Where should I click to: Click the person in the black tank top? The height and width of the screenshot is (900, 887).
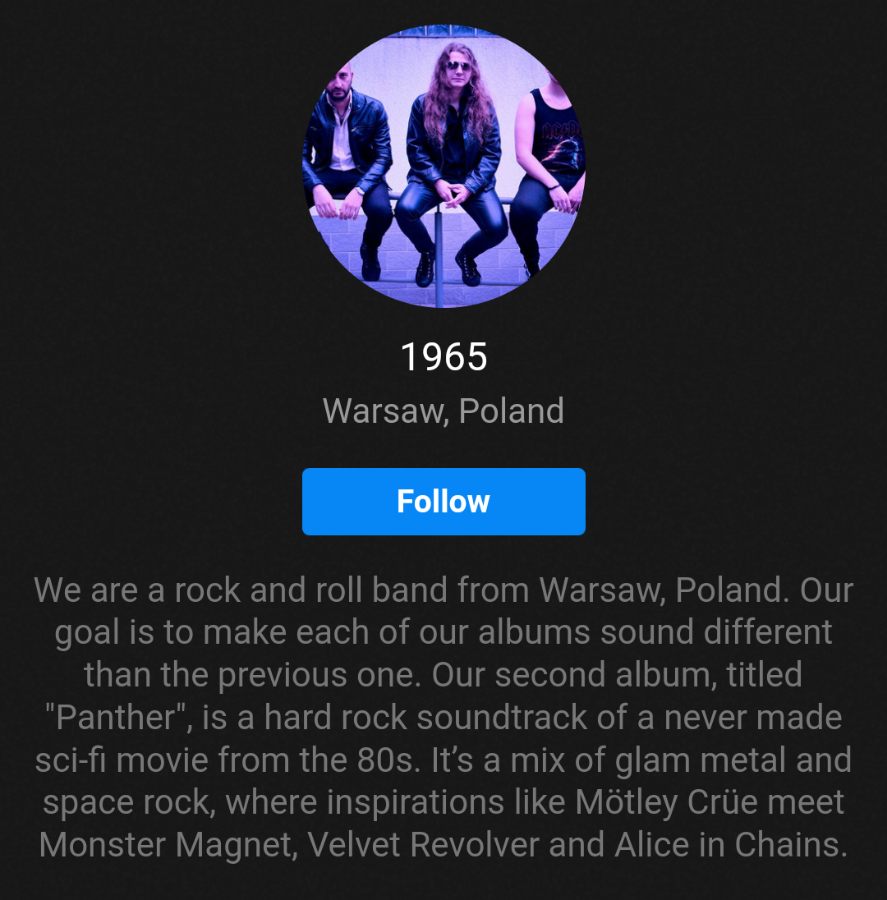point(548,172)
